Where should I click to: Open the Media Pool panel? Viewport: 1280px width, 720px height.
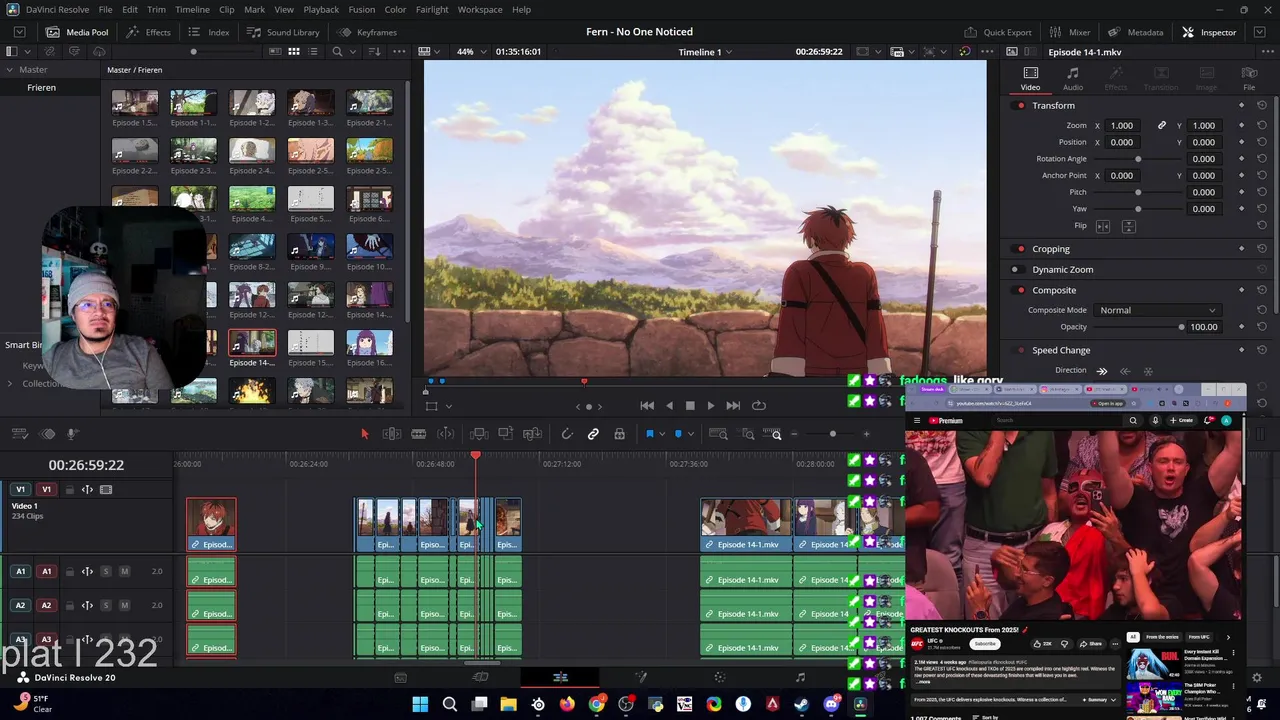pyautogui.click(x=77, y=32)
